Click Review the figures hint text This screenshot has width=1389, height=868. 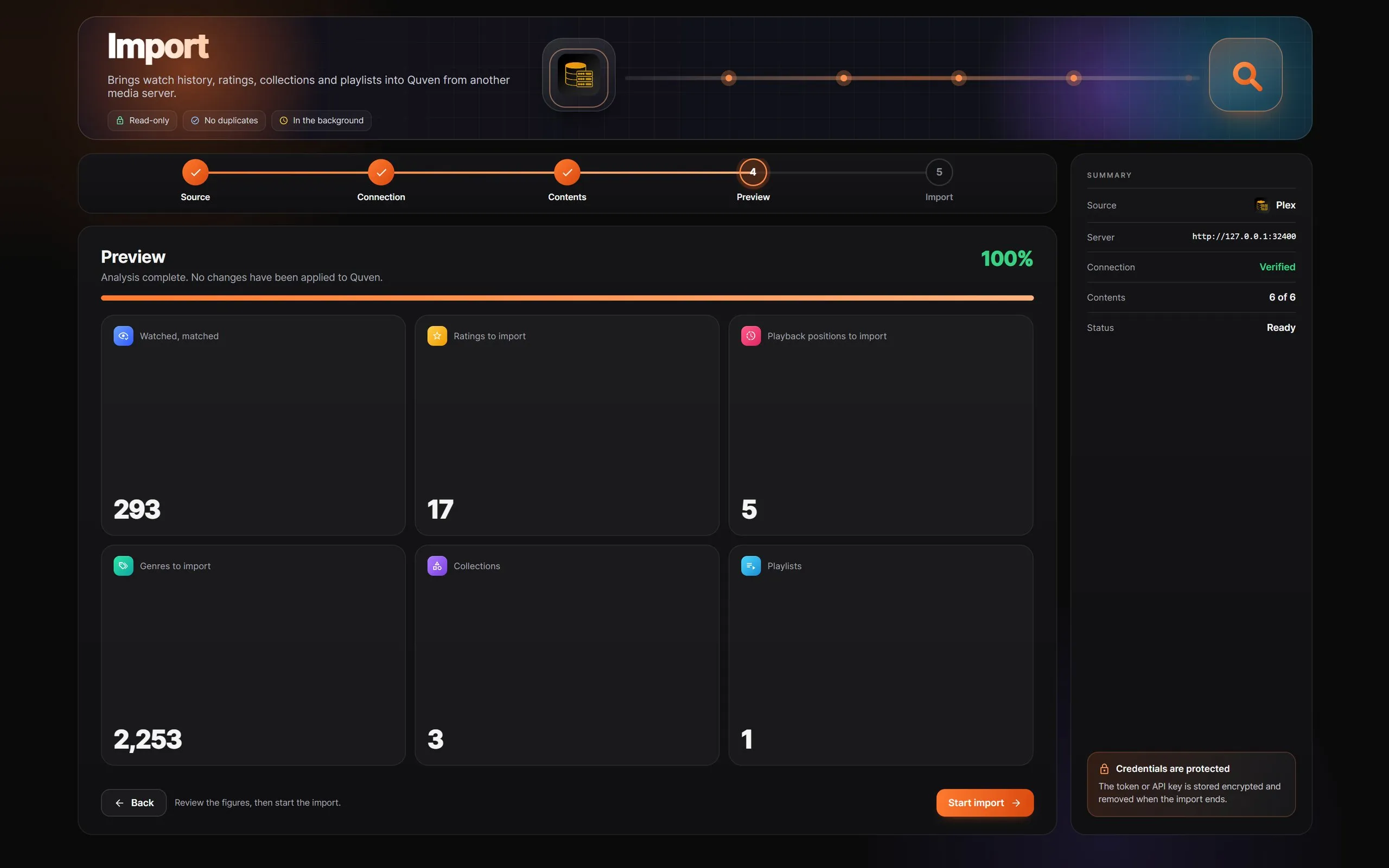tap(258, 802)
